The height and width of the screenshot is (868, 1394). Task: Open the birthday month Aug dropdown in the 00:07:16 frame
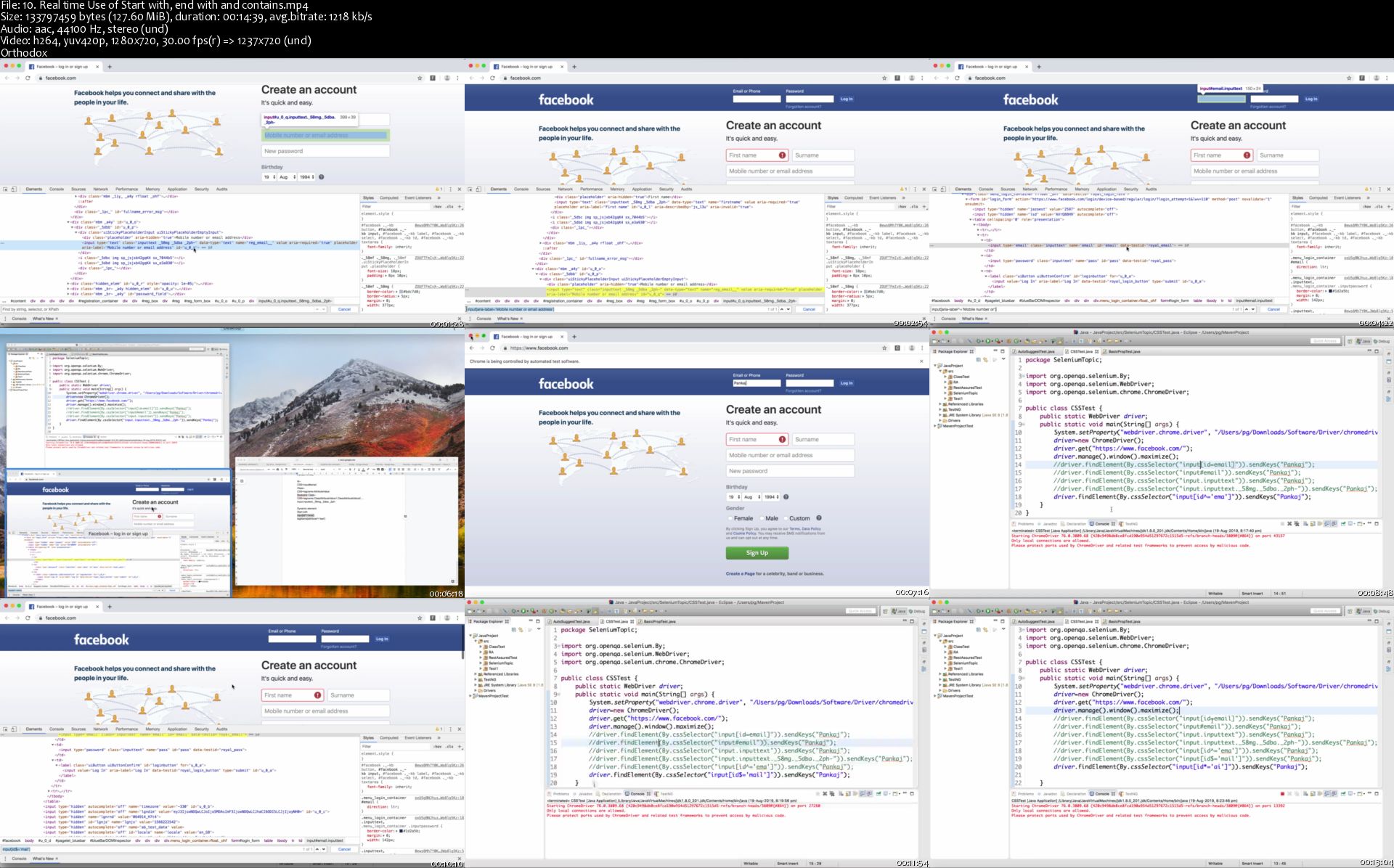(751, 497)
